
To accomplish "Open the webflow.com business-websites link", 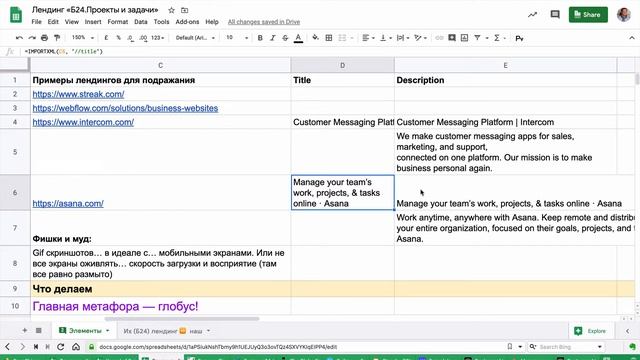I will coord(125,108).
